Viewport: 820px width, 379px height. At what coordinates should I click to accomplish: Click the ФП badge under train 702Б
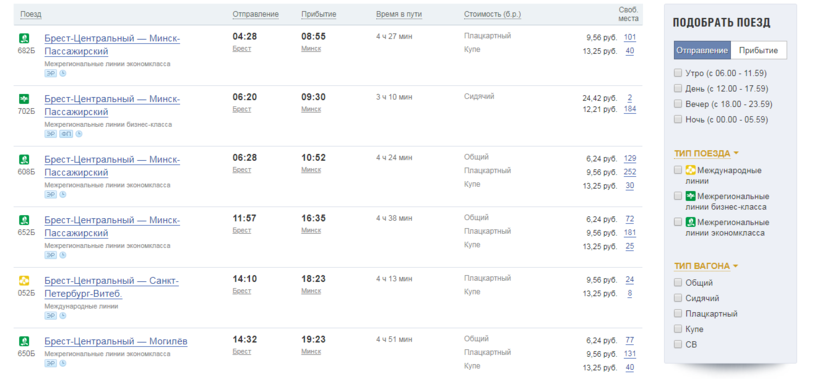66,134
